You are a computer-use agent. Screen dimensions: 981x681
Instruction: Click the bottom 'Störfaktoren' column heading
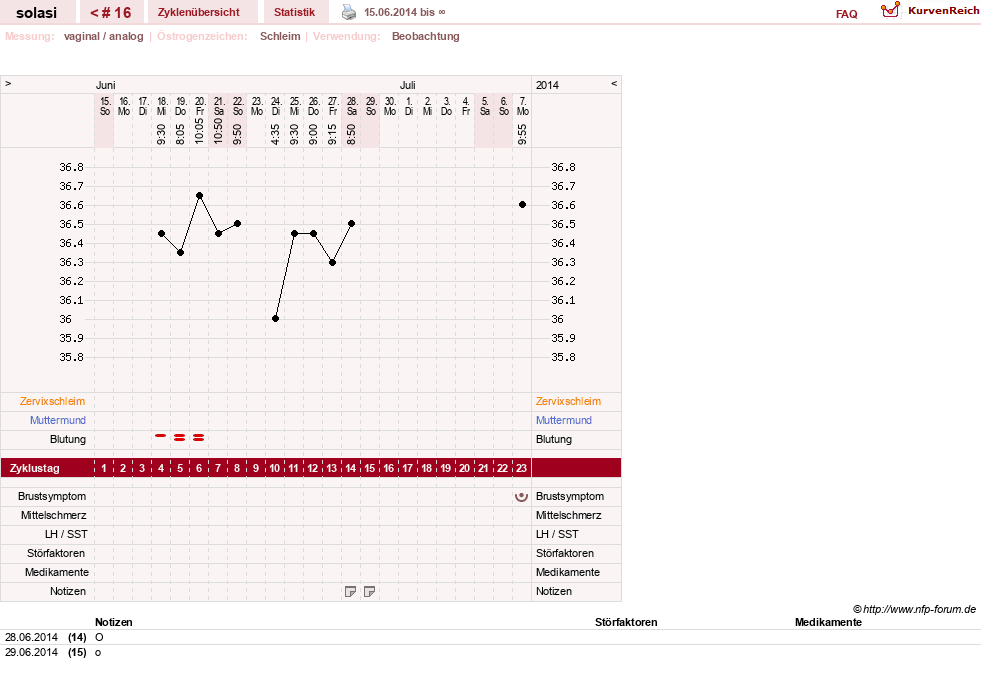pyautogui.click(x=626, y=622)
